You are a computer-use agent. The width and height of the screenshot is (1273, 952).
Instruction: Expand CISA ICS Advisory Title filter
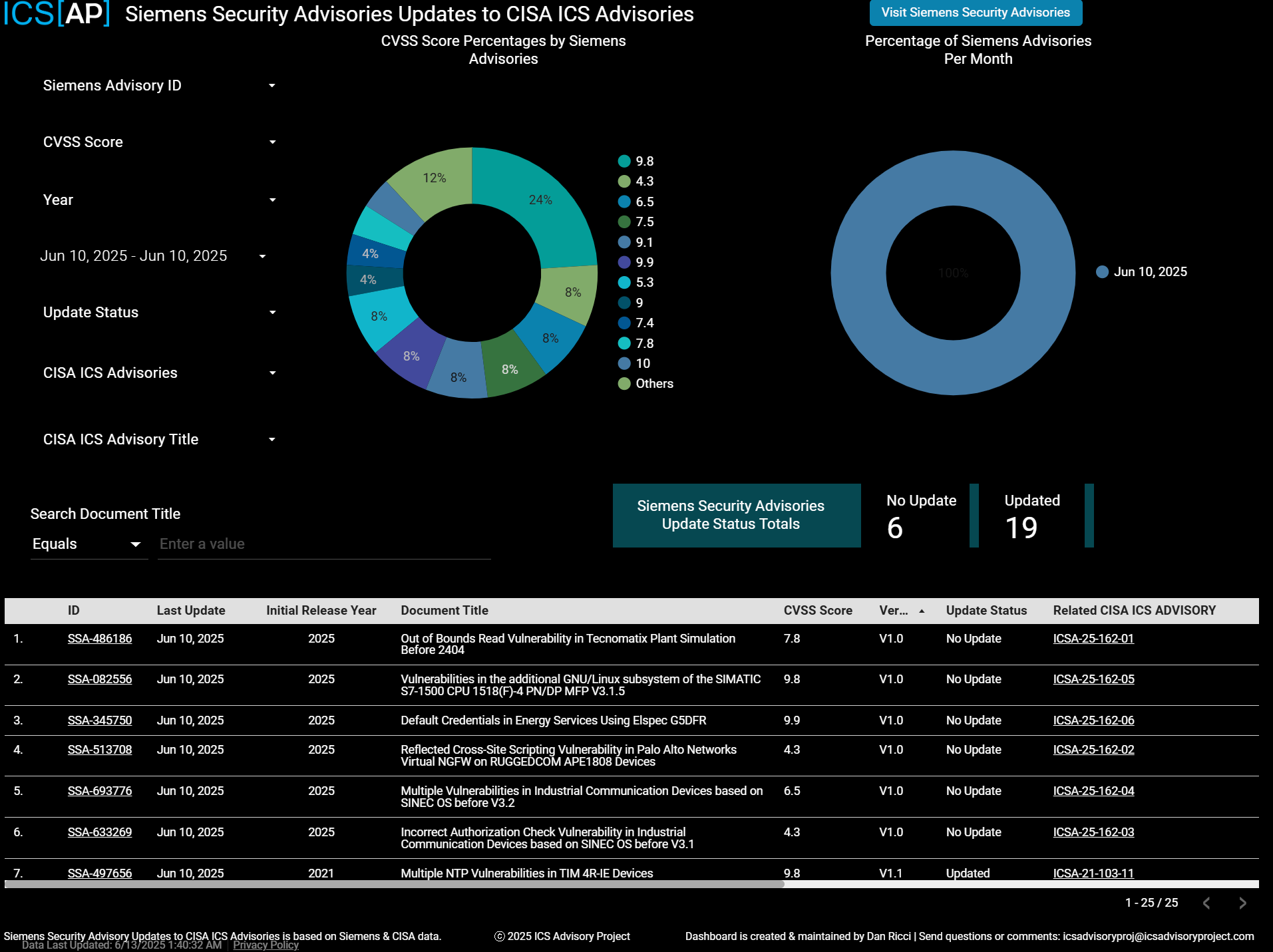coord(160,439)
